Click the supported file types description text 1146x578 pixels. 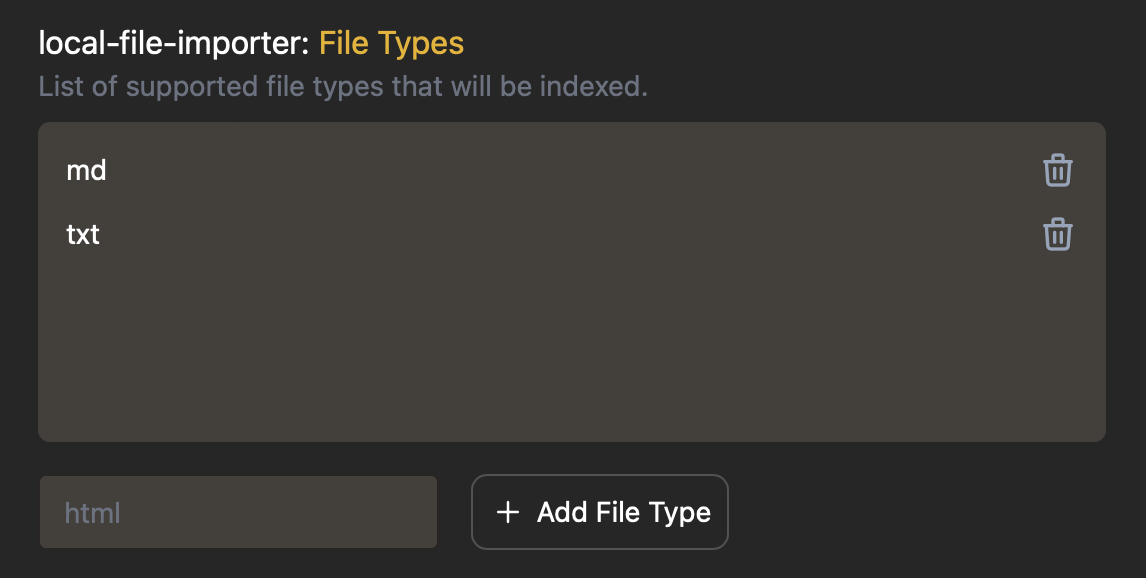coord(342,87)
